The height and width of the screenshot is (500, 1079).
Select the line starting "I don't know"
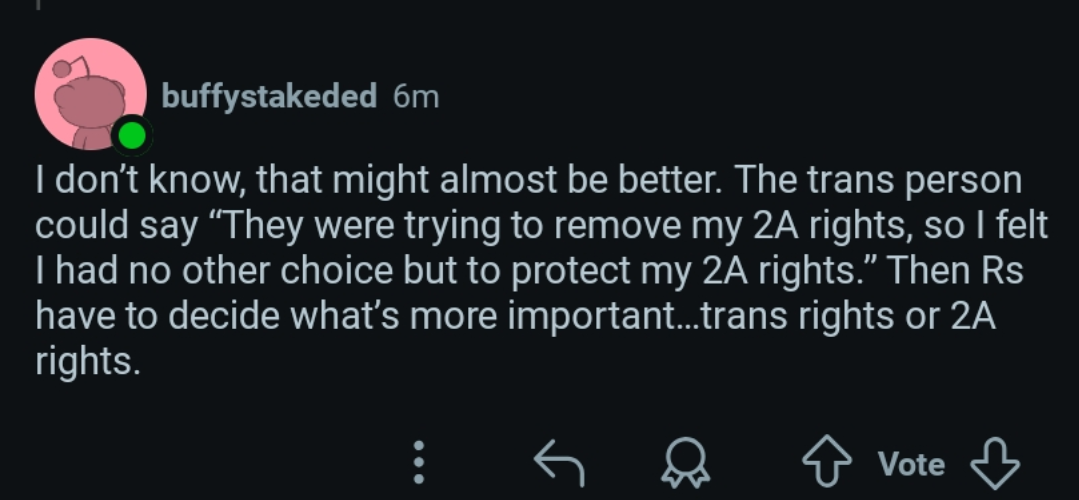[x=528, y=181]
